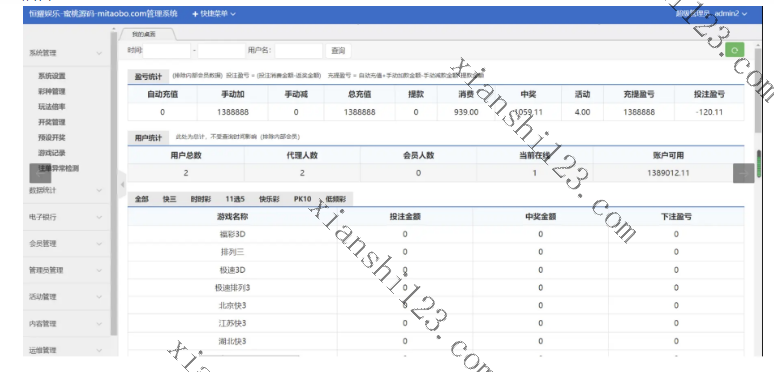Open 注单异常检测 in the sidebar
The image size is (774, 372).
(59, 168)
